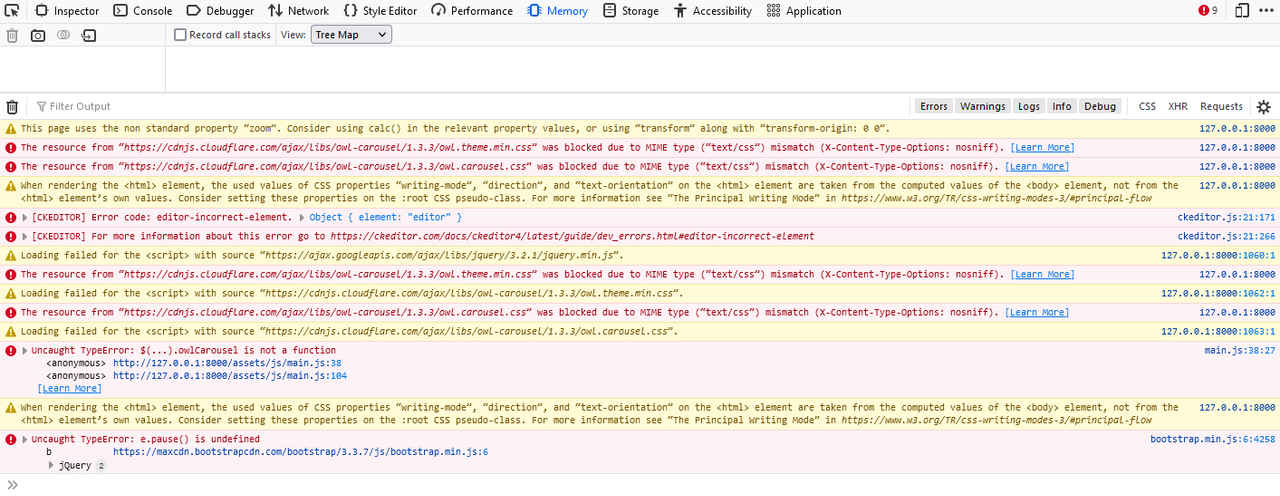Select the 'e.pause() is undefined' error text

[x=146, y=439]
